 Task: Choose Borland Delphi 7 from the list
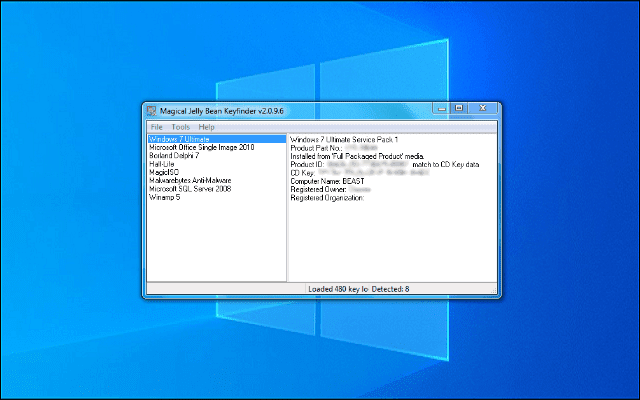pyautogui.click(x=174, y=155)
